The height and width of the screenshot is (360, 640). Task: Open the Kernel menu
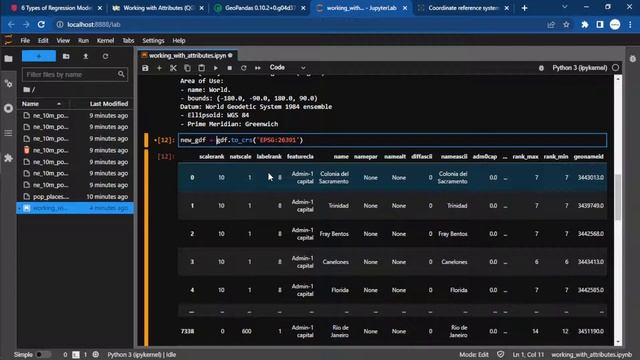(105, 41)
